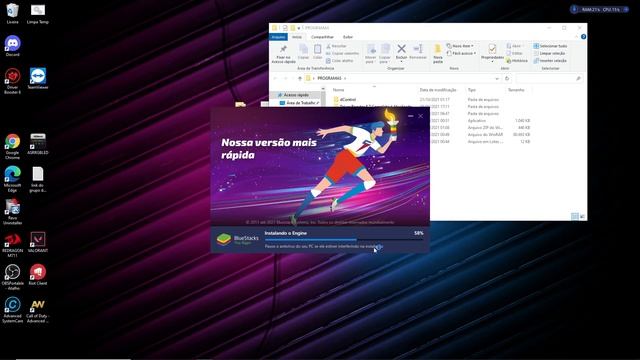This screenshot has height=360, width=640.
Task: Click the BlueStacks logo in installer
Action: [224, 239]
